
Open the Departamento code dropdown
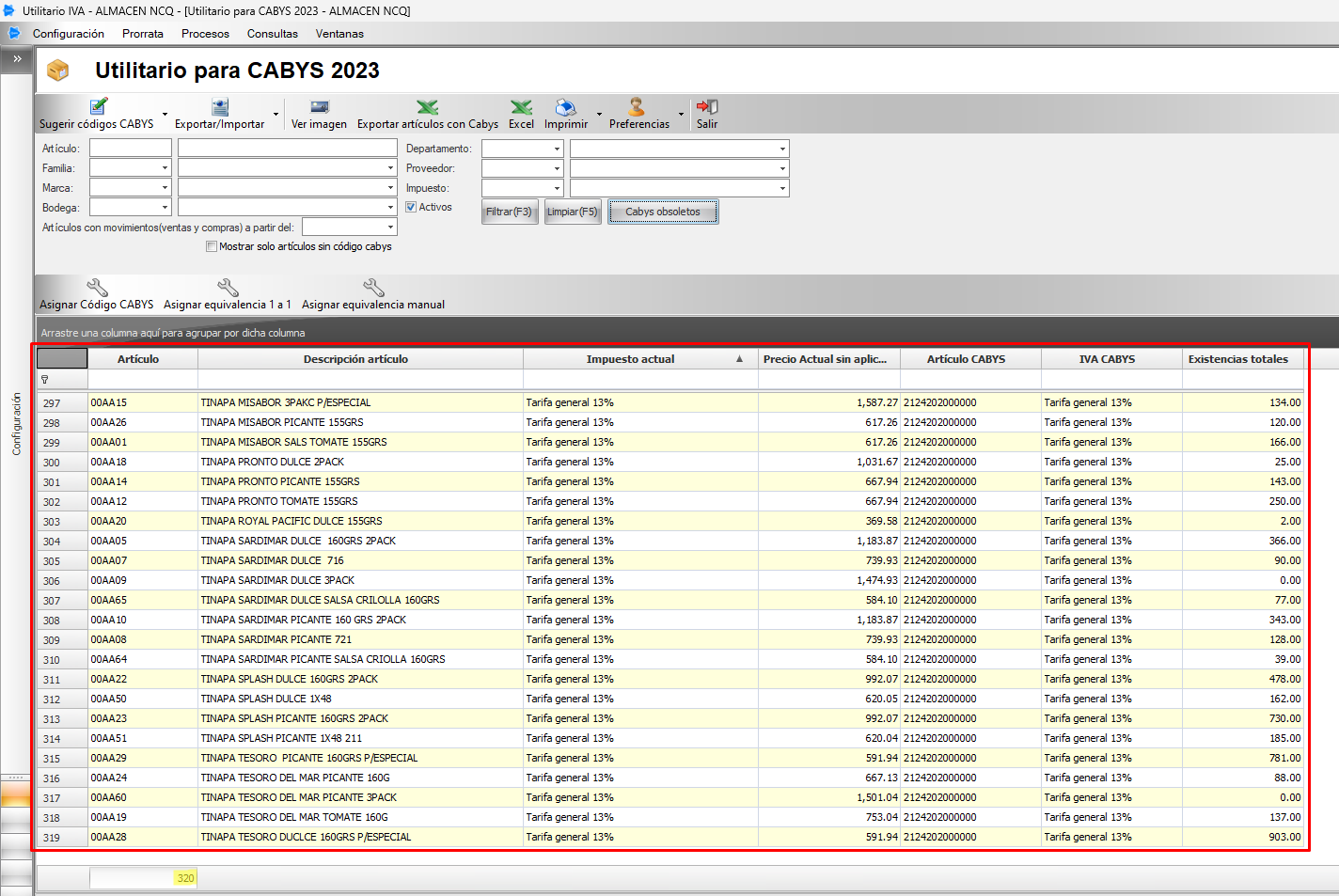(557, 149)
